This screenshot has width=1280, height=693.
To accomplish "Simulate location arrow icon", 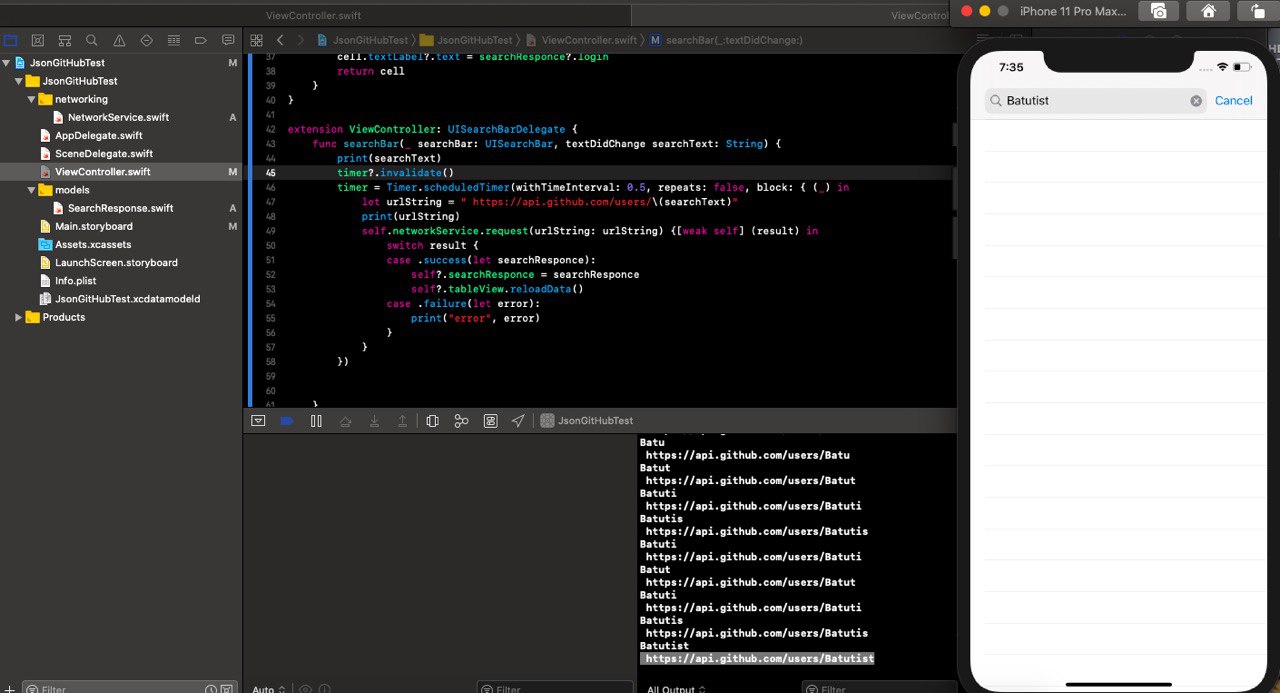I will click(x=518, y=421).
